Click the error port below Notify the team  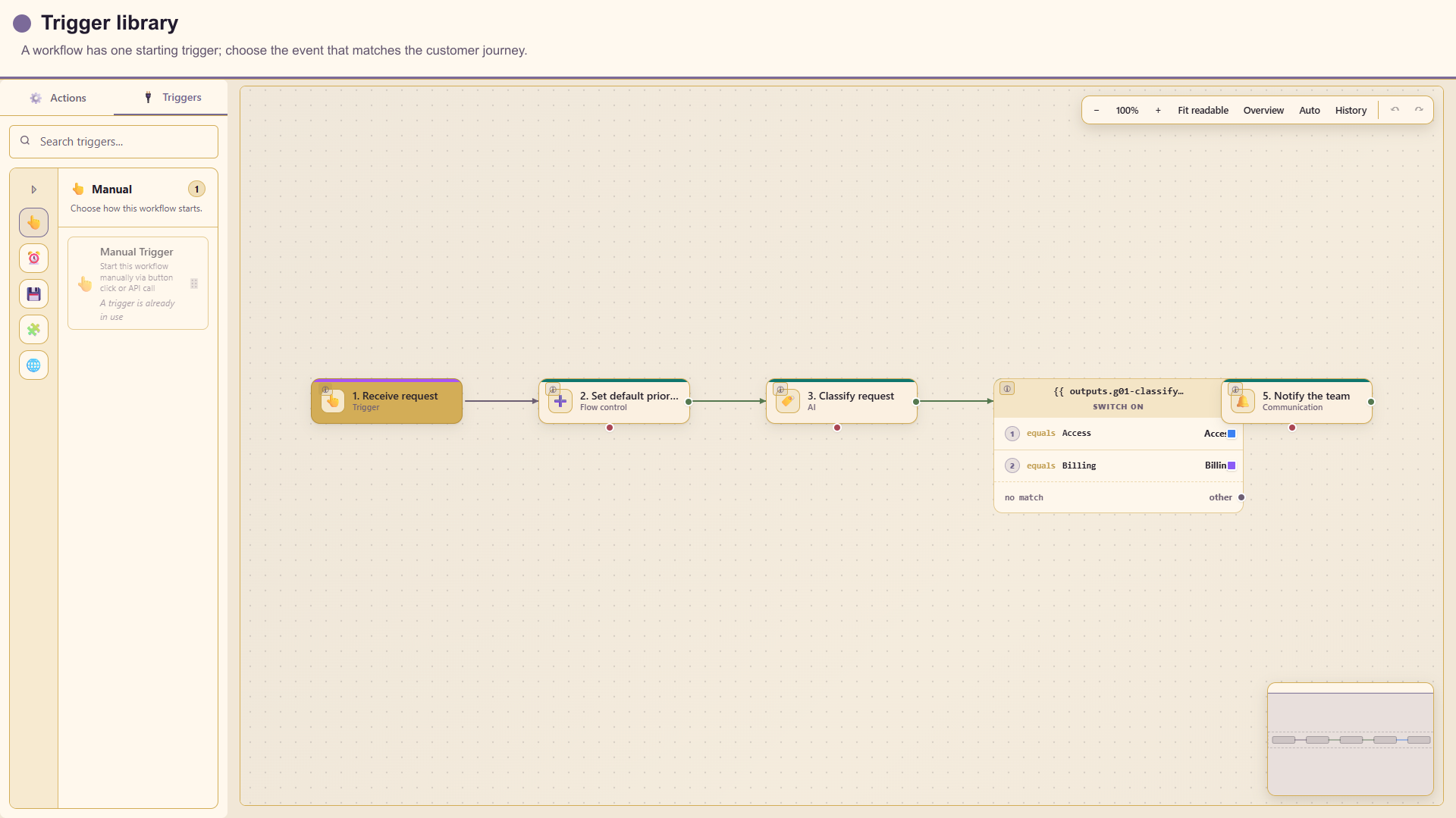click(1292, 428)
